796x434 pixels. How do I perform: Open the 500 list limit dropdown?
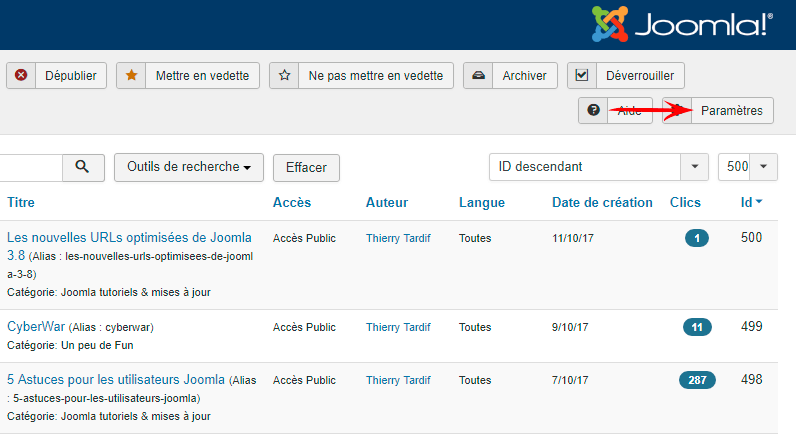pos(747,166)
